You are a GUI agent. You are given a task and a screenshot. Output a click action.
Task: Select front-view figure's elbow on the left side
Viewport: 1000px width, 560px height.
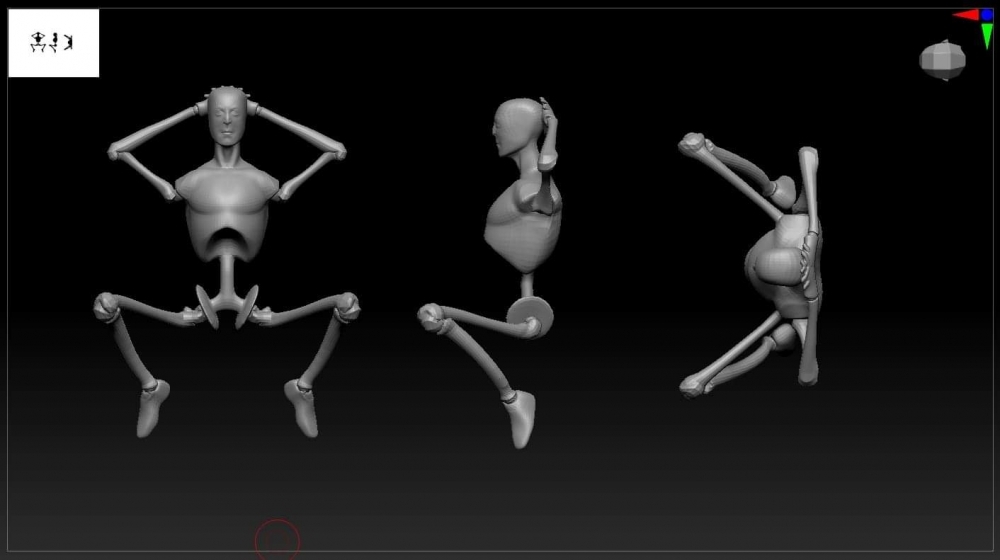(x=117, y=151)
